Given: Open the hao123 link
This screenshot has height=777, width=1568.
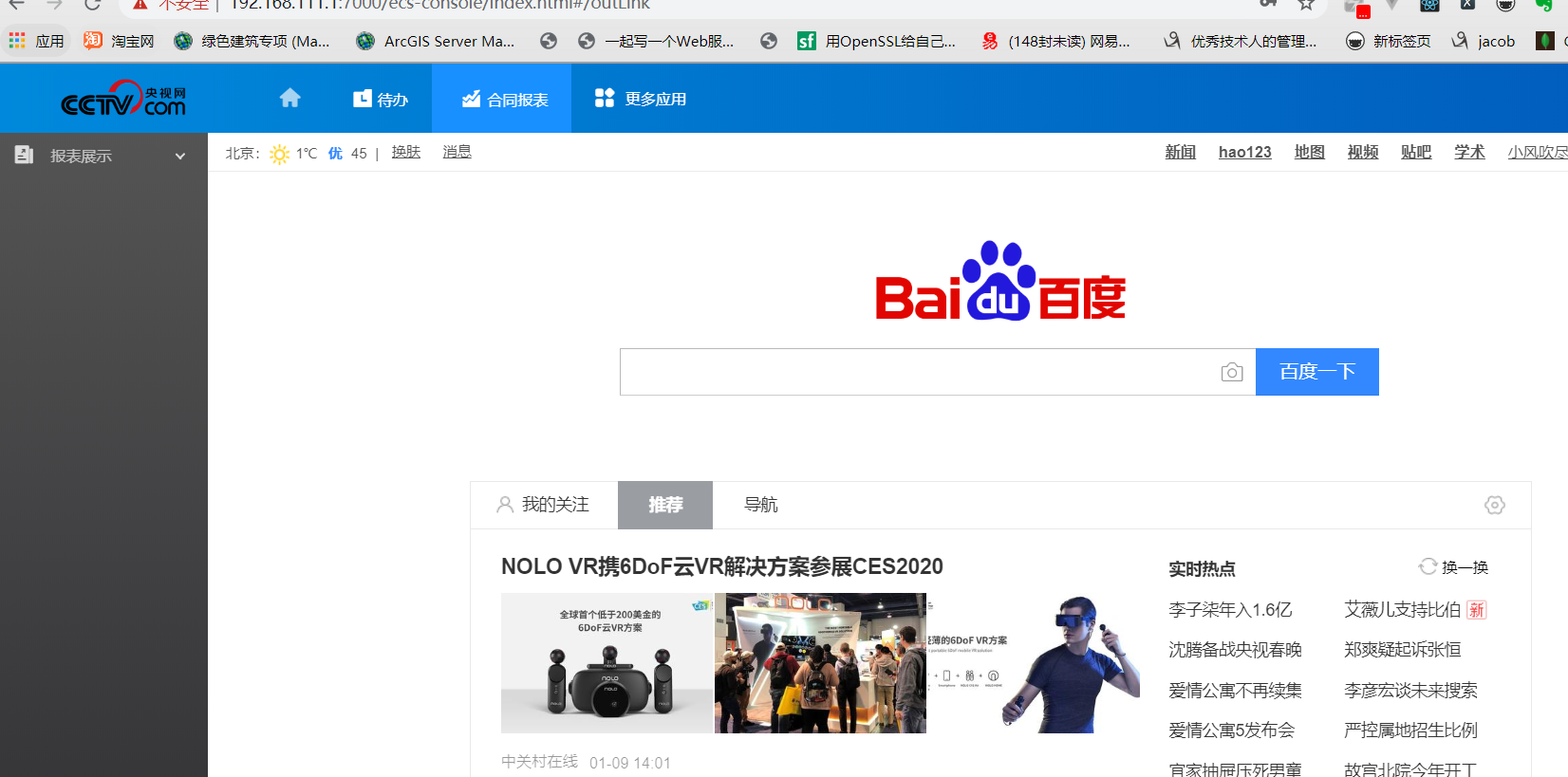Looking at the screenshot, I should pyautogui.click(x=1245, y=152).
